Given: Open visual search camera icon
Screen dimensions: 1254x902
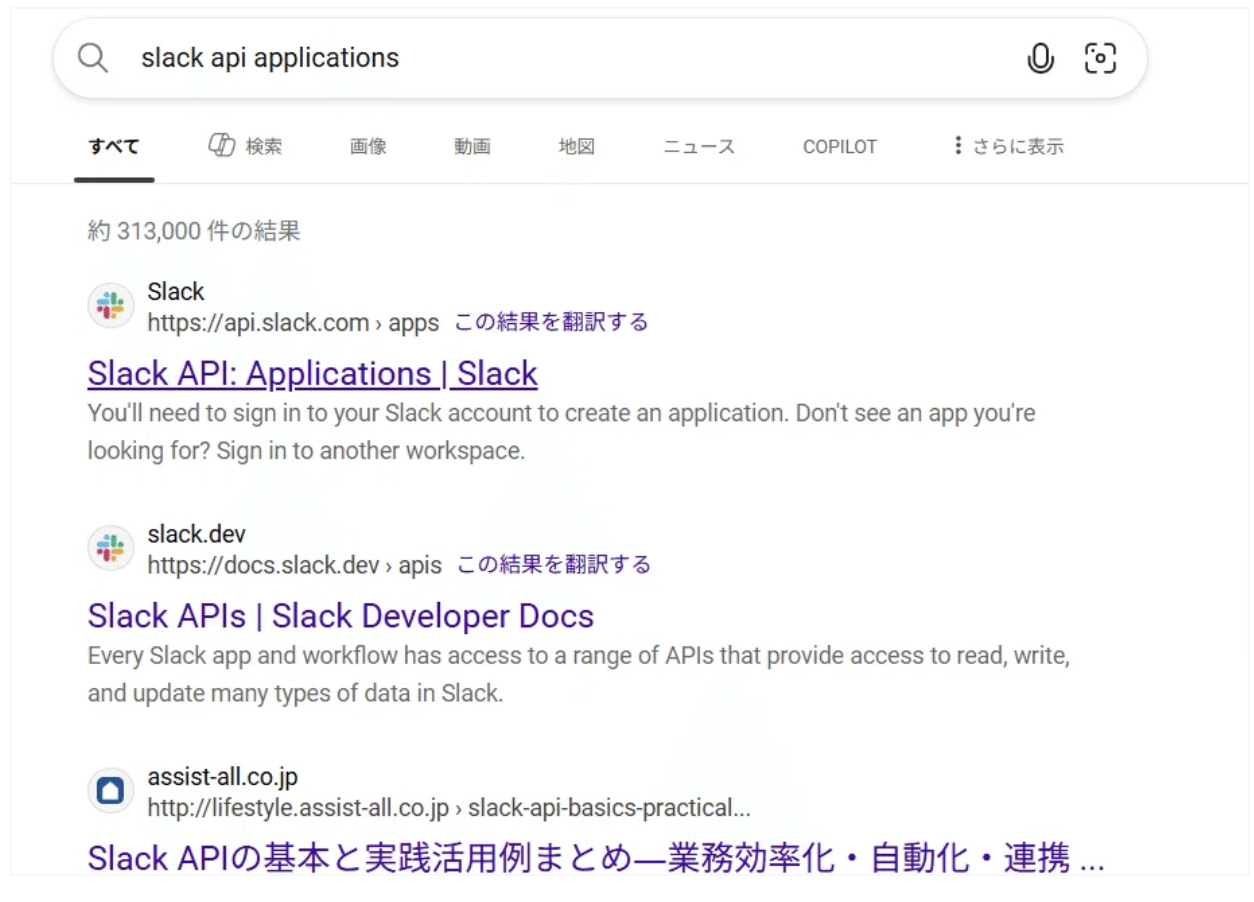Looking at the screenshot, I should coord(1100,58).
